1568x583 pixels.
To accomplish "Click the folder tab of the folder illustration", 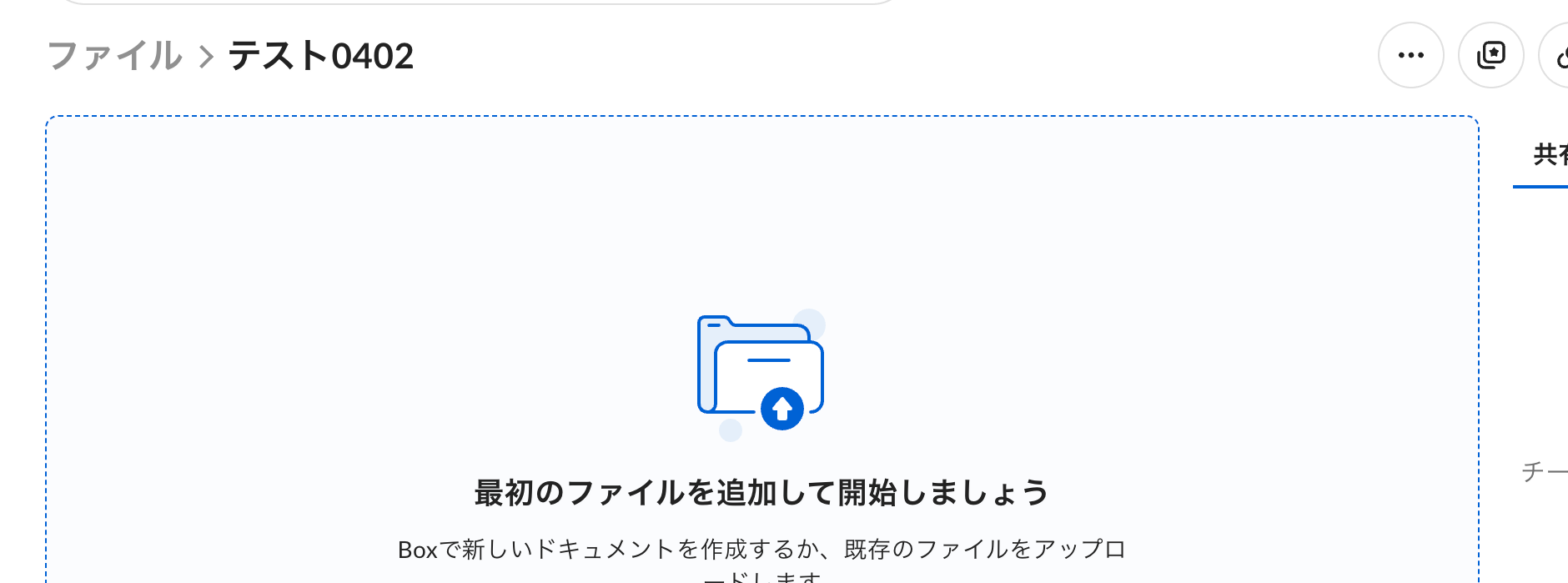I will [x=715, y=323].
